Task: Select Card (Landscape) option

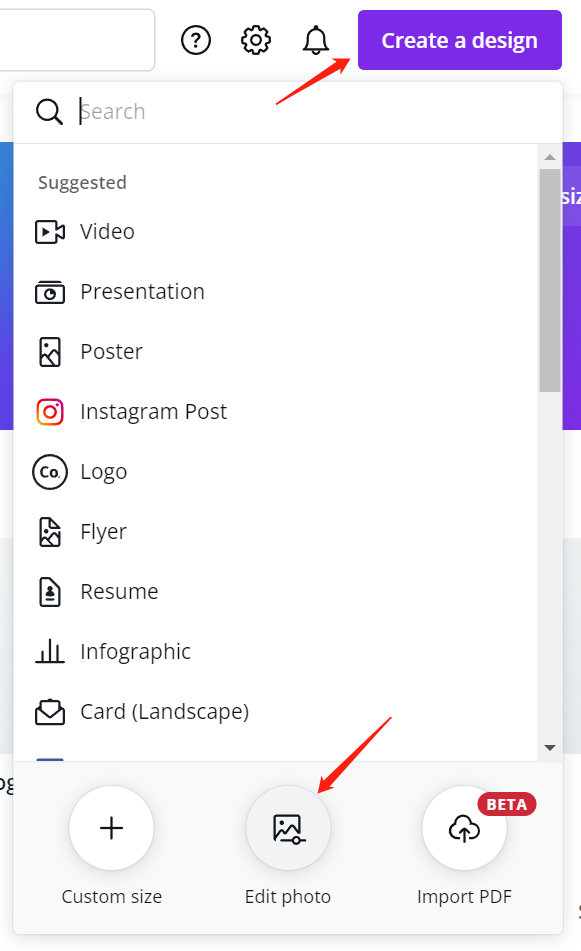Action: (x=165, y=712)
